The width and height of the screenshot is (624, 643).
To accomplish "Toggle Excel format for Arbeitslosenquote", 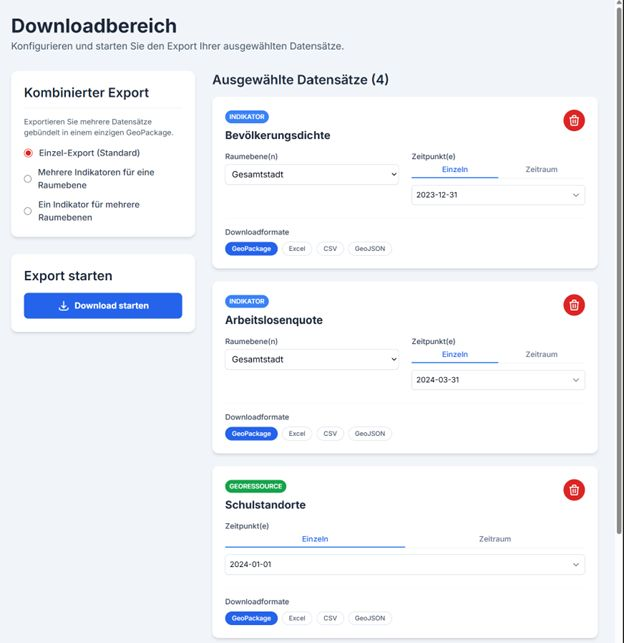I will (297, 433).
